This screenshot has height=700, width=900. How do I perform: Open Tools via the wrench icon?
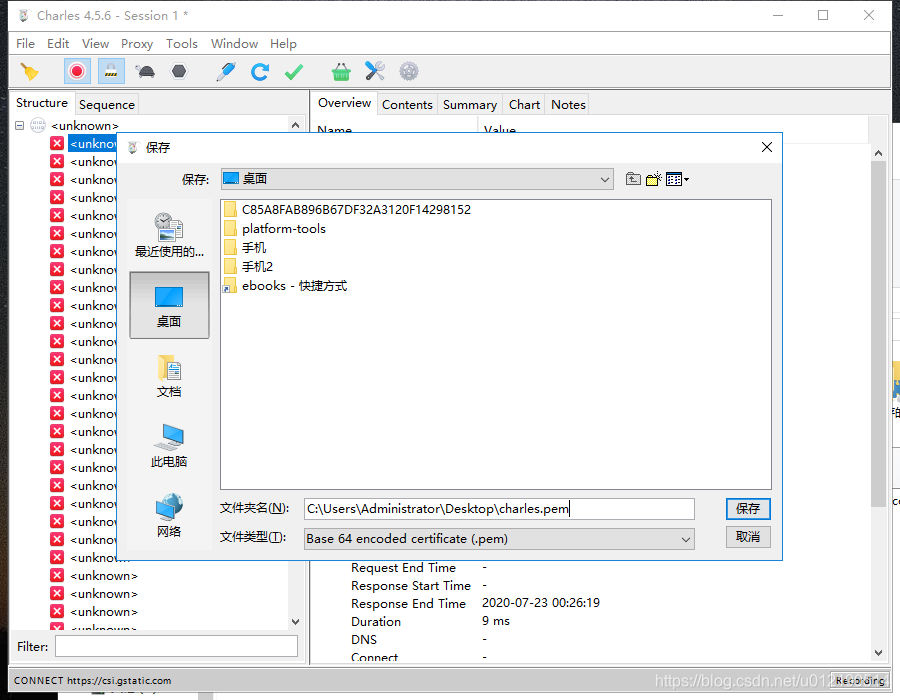[x=375, y=72]
